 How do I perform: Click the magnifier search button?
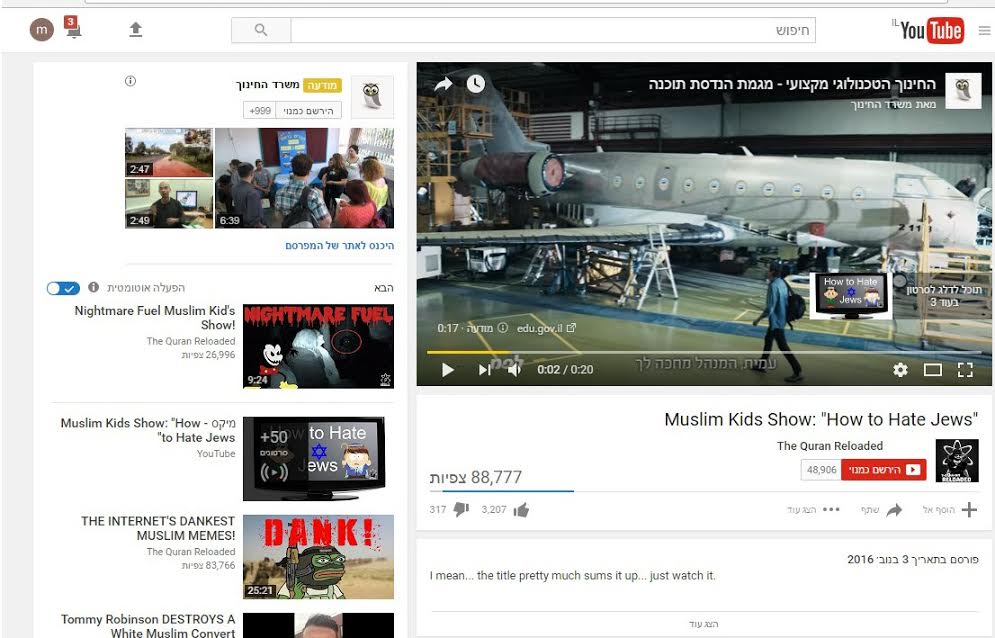(x=261, y=30)
